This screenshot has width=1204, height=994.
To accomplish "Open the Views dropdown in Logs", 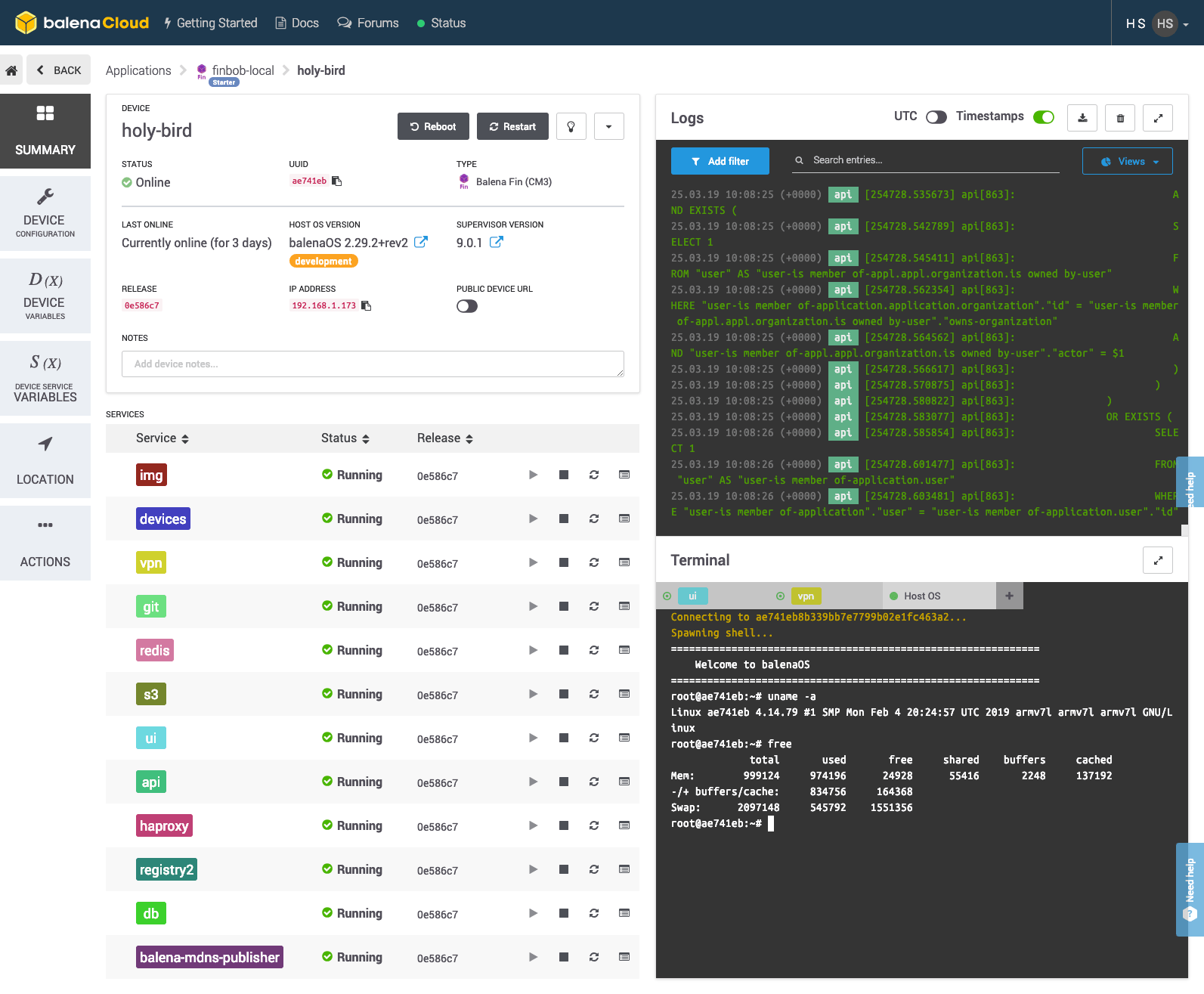I will pos(1127,161).
